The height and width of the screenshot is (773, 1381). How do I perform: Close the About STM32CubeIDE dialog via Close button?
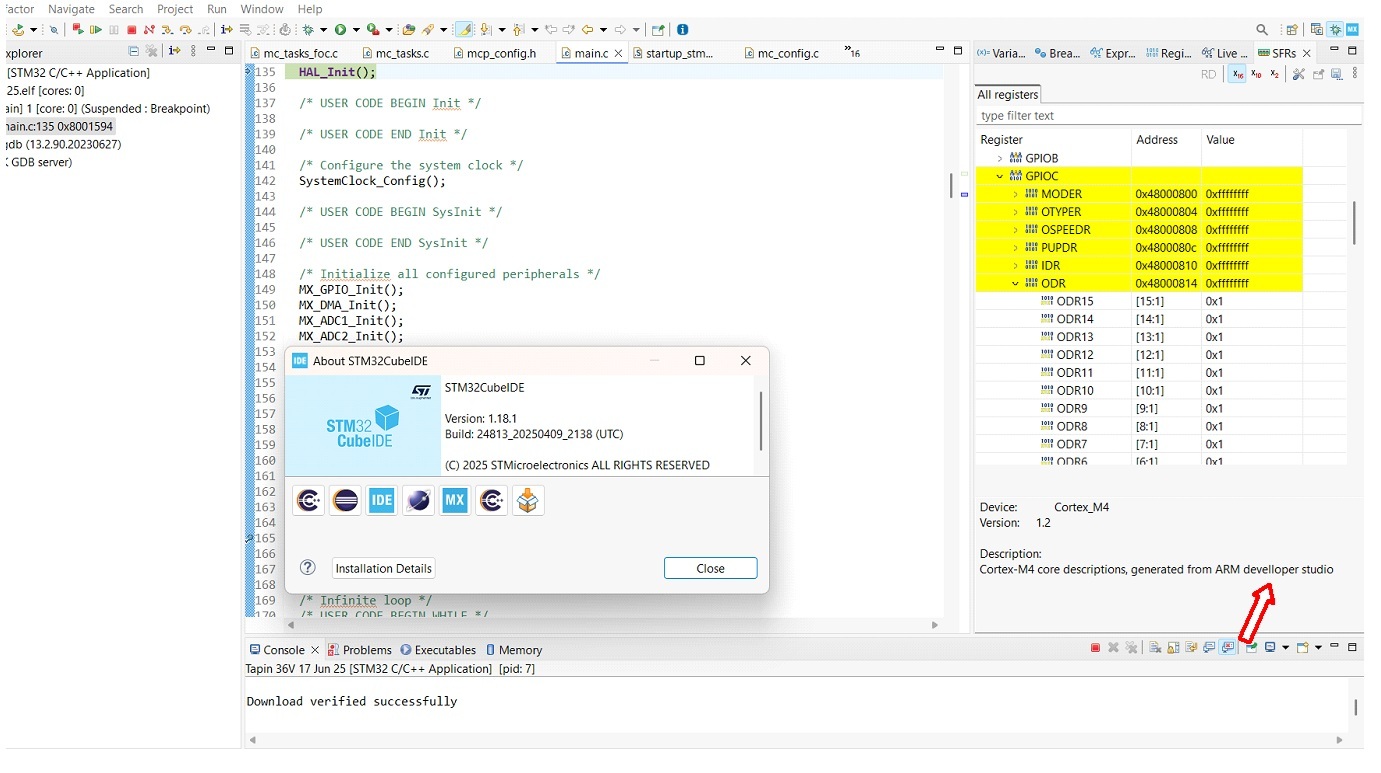point(710,568)
